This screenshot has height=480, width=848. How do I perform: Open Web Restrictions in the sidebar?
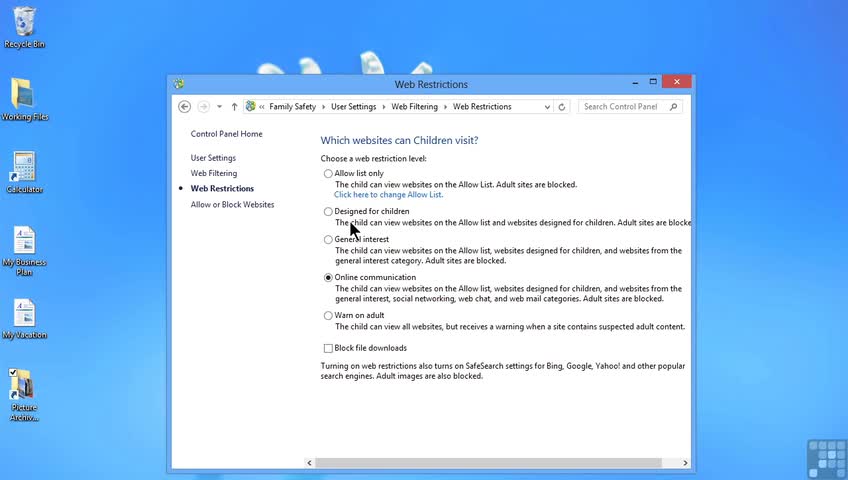pyautogui.click(x=222, y=188)
